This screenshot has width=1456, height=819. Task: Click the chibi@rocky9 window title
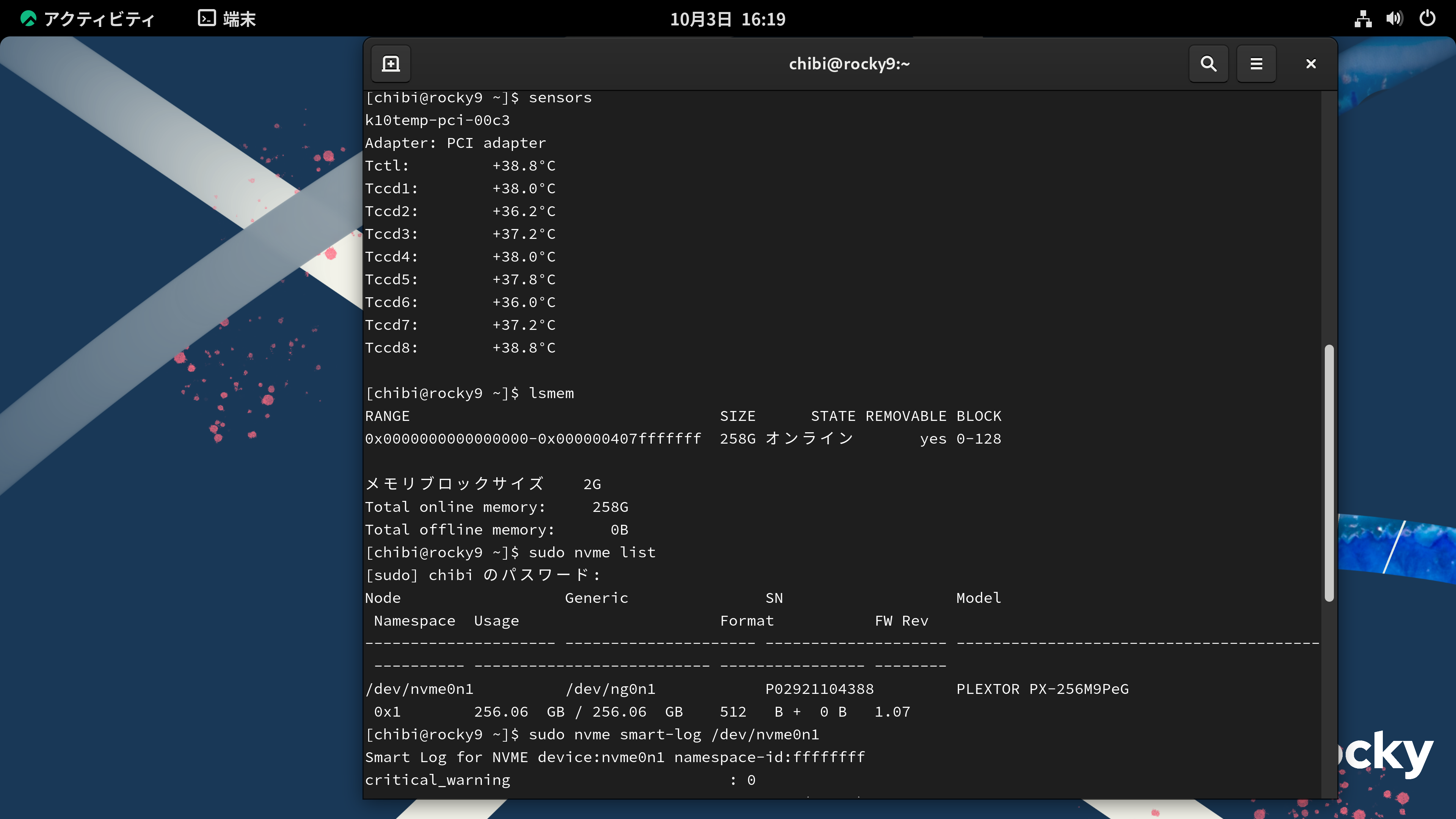(x=849, y=63)
